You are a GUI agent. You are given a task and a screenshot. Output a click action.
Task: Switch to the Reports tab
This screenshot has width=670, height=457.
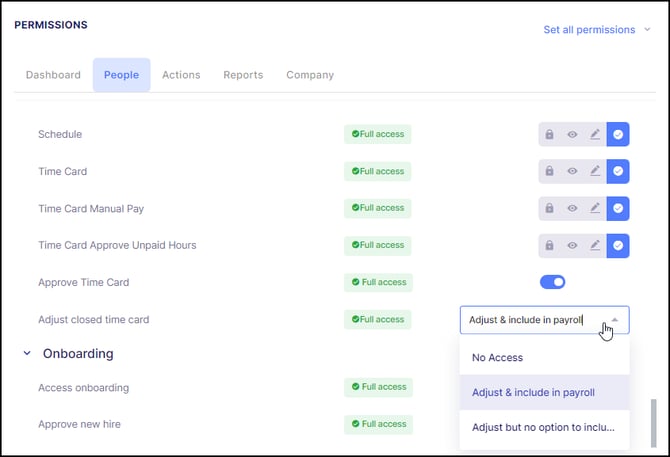tap(243, 75)
